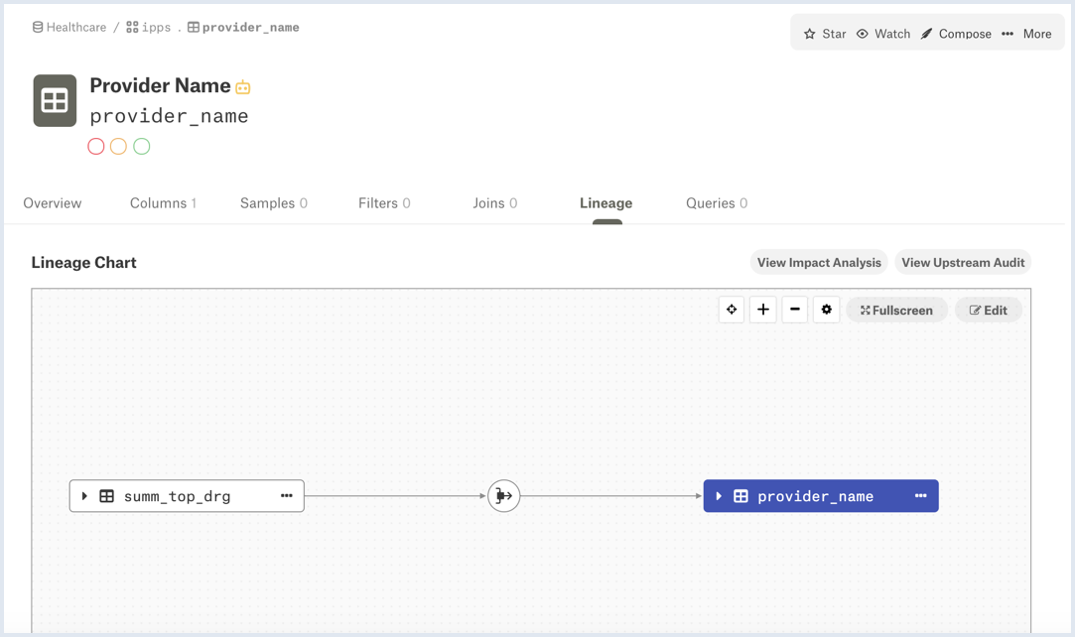Switch to the Joins tab
1075x637 pixels.
(494, 203)
